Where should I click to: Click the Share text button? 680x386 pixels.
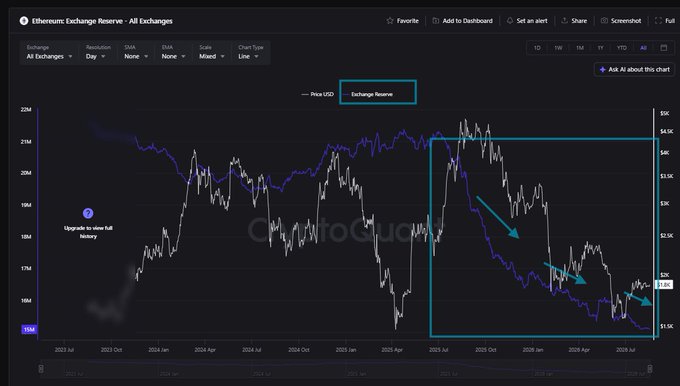579,21
